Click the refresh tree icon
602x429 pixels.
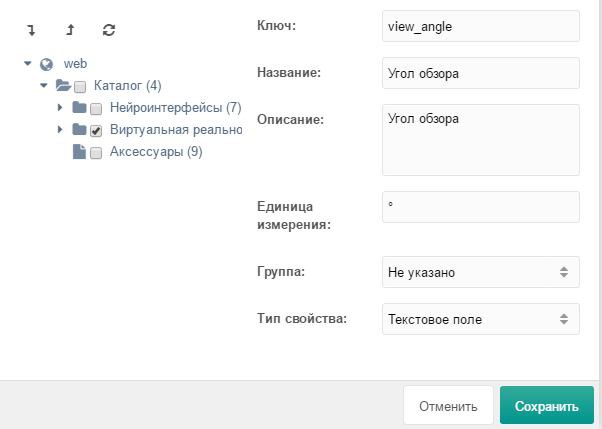(109, 31)
